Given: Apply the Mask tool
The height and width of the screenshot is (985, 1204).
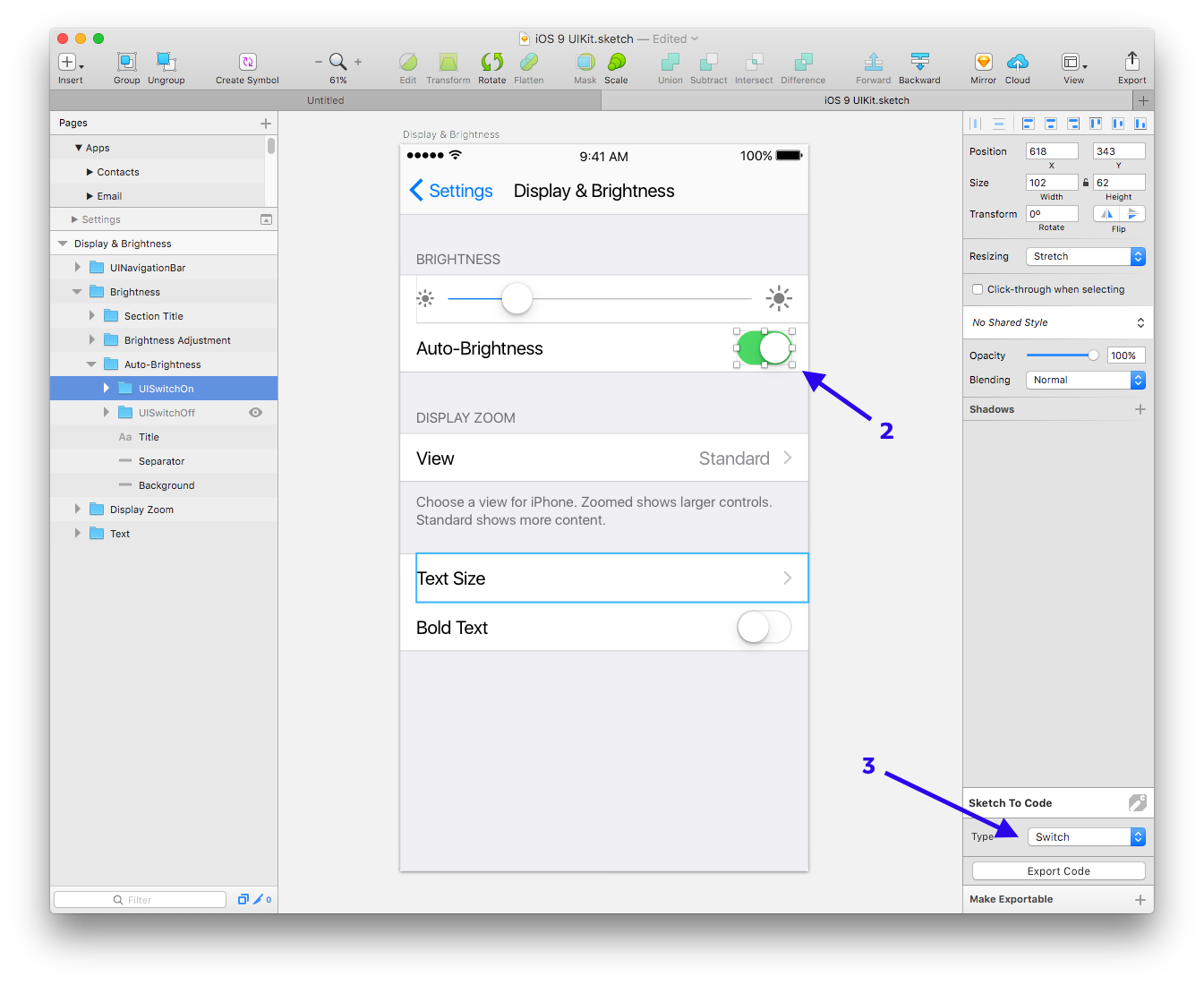Looking at the screenshot, I should 585,63.
